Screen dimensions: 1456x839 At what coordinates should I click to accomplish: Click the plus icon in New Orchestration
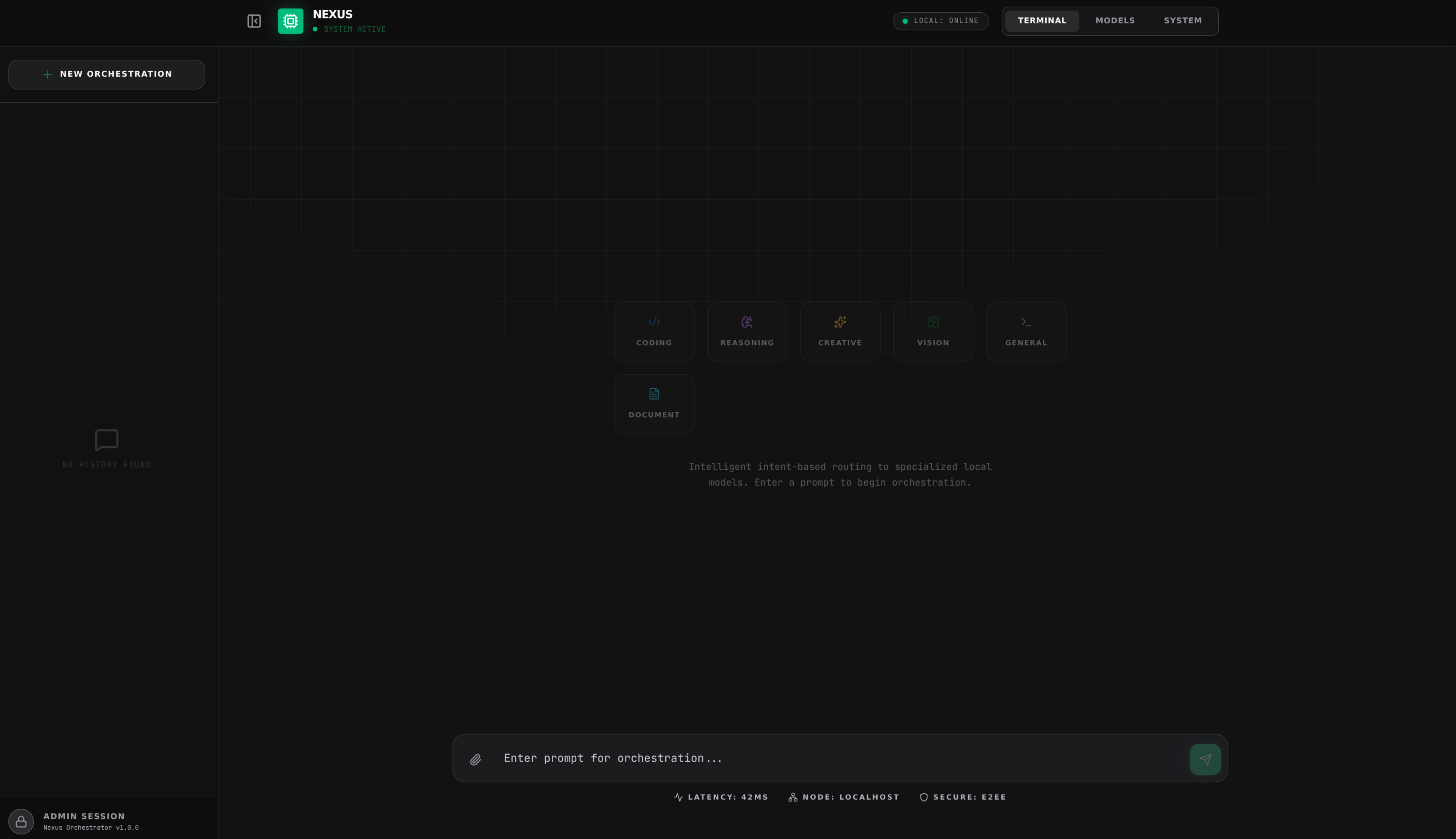47,74
